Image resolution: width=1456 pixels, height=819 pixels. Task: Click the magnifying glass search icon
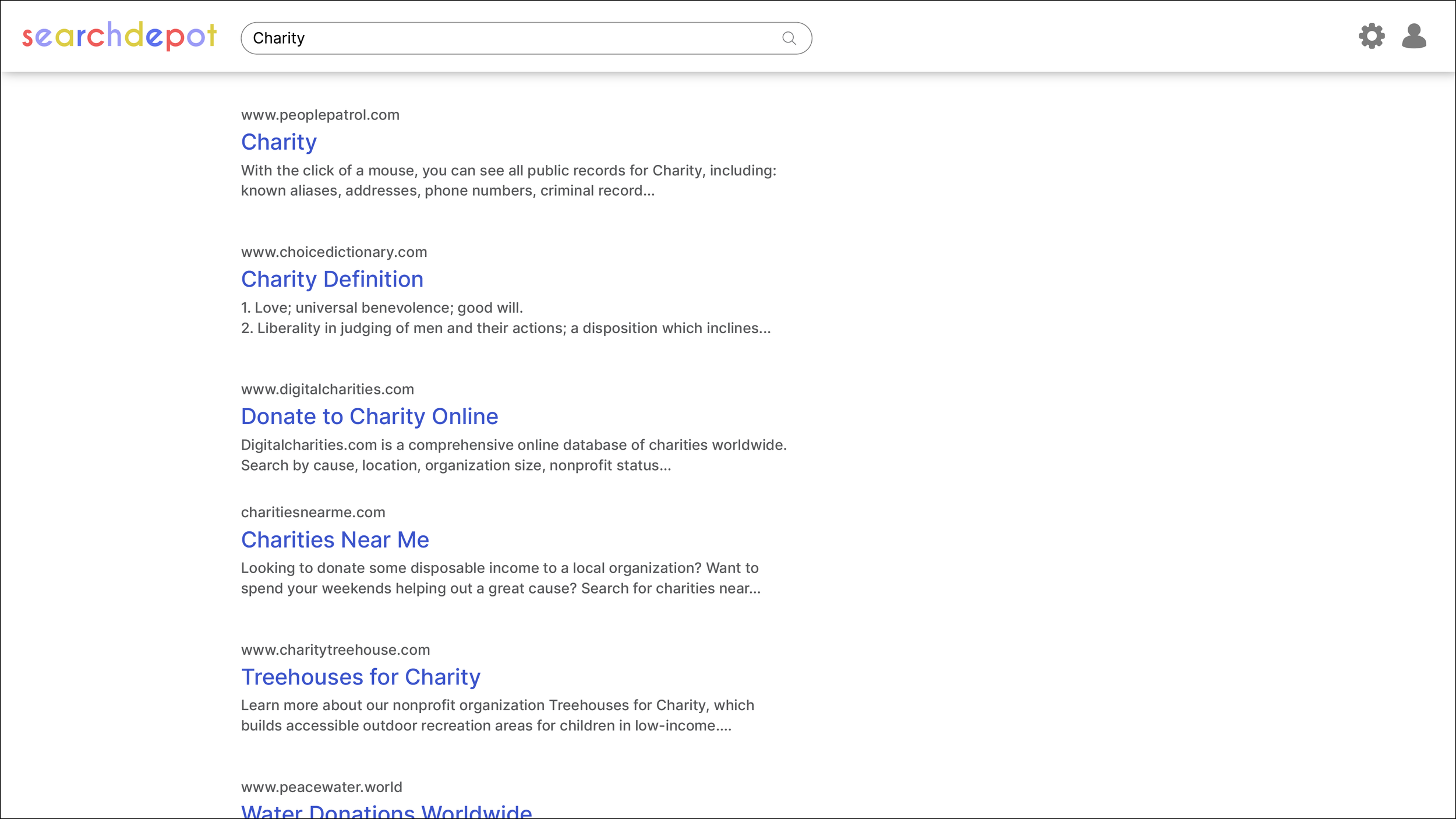tap(789, 38)
